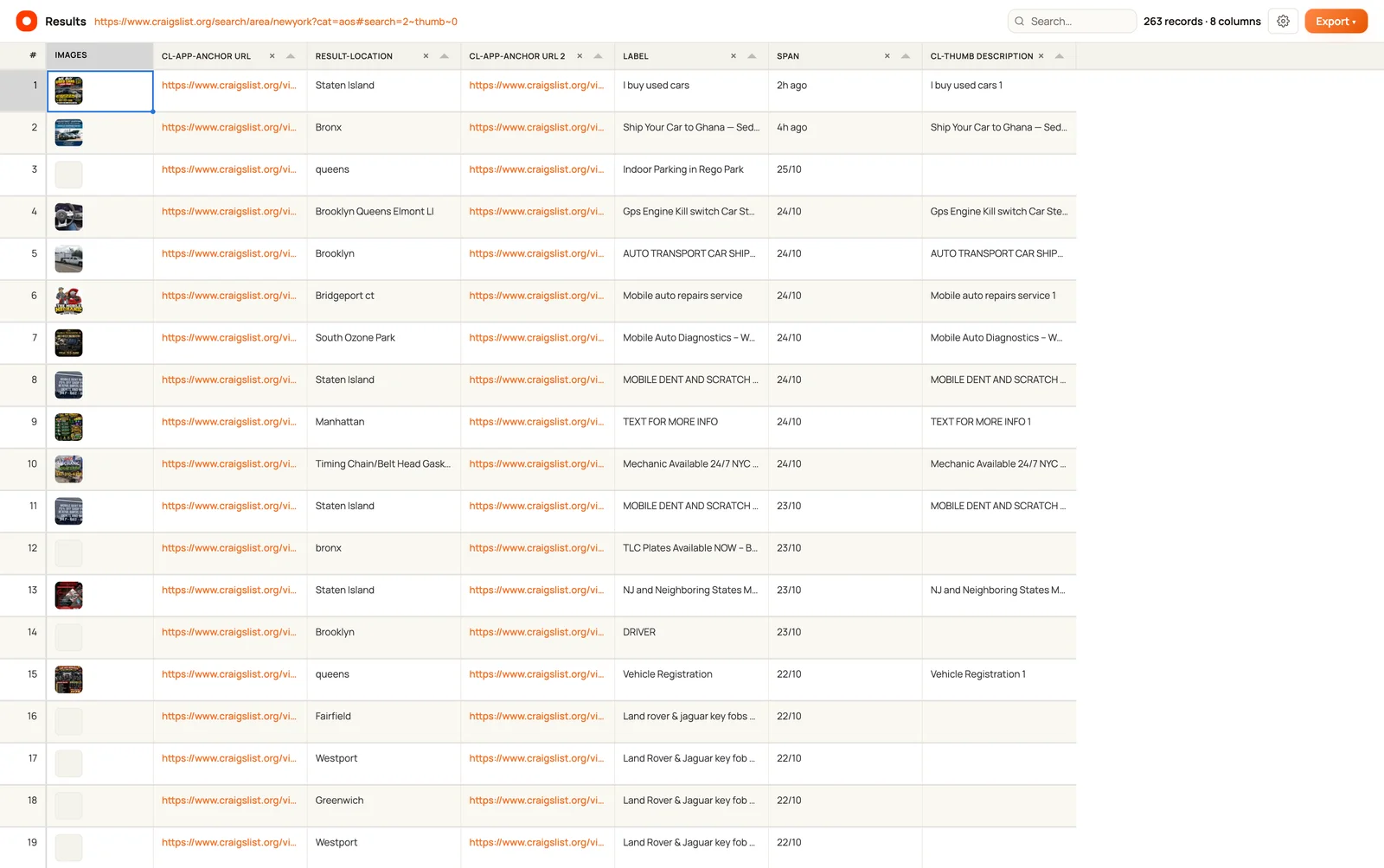The width and height of the screenshot is (1384, 868).
Task: Select the 'I buy used cars' label cell
Action: click(691, 91)
